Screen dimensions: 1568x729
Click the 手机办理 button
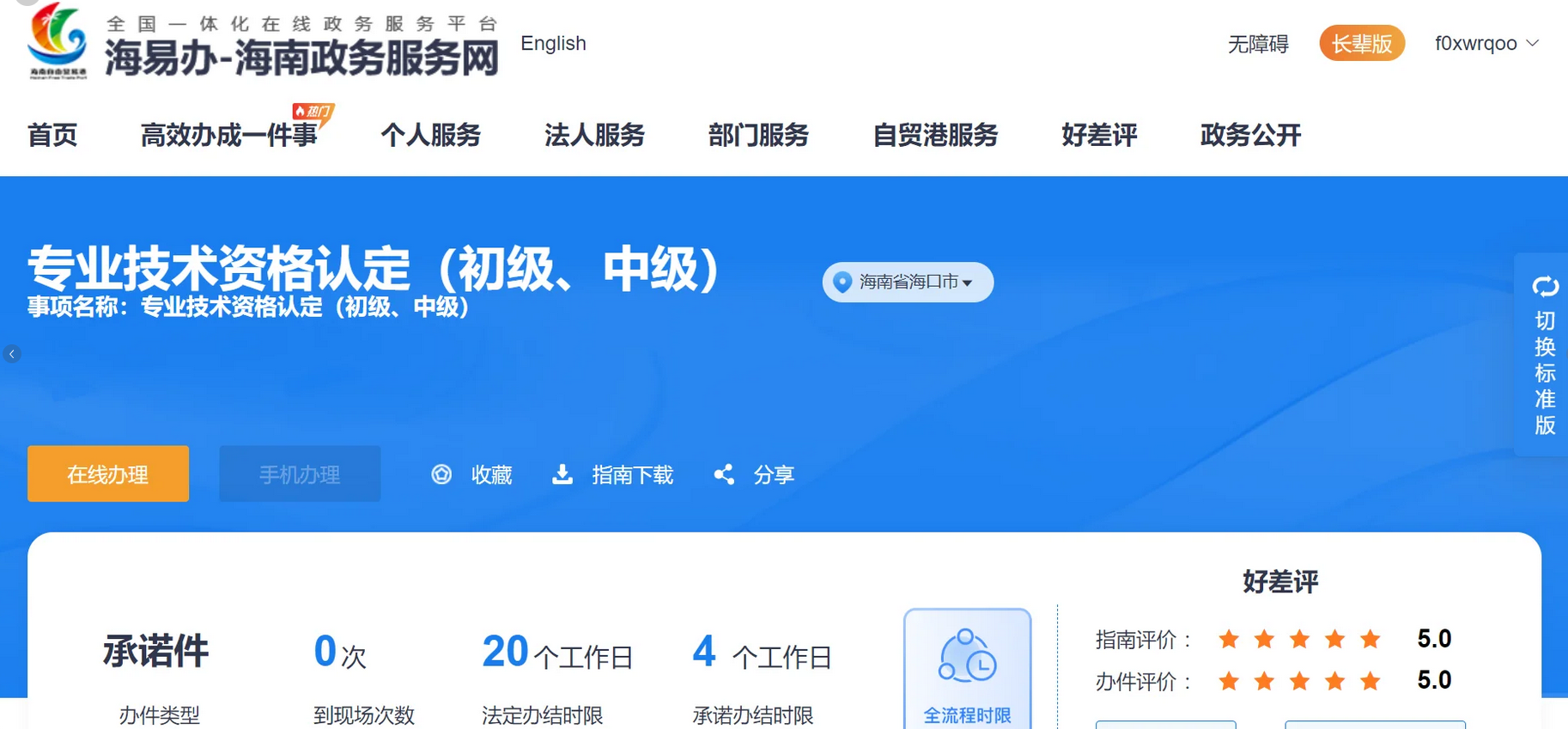300,474
